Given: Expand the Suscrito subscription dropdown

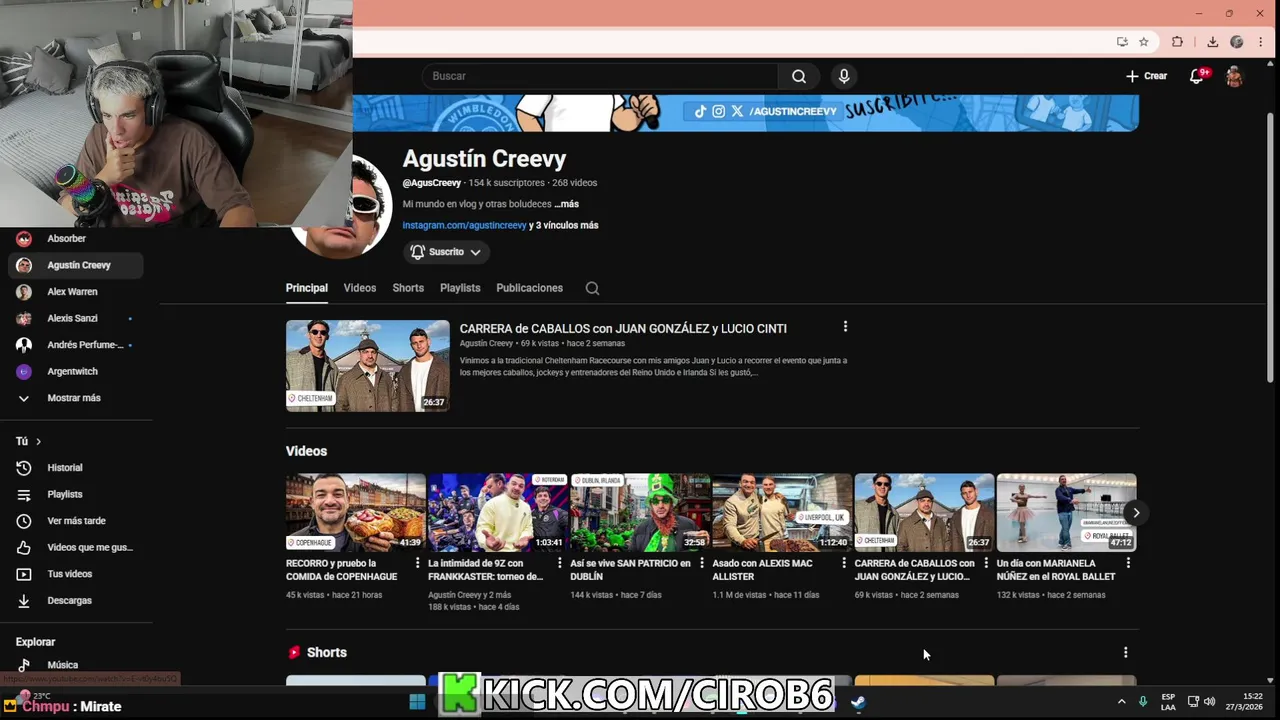Looking at the screenshot, I should [x=446, y=252].
